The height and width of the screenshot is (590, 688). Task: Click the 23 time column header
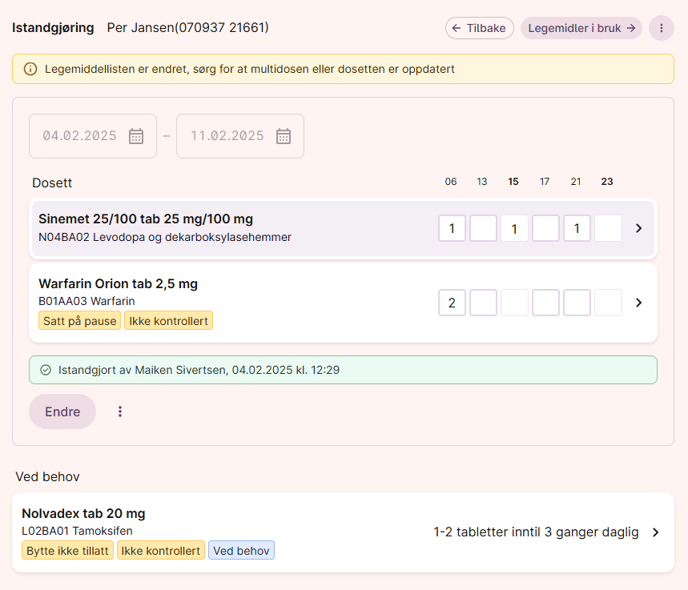click(607, 182)
